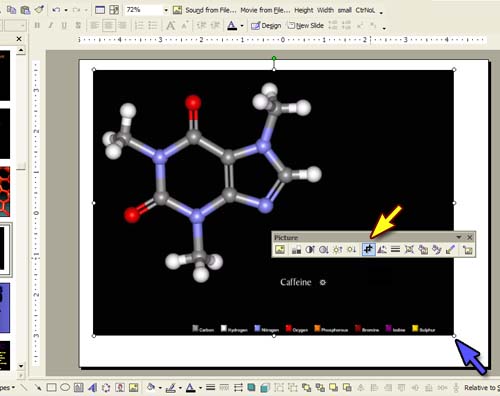Click the Design button
The height and width of the screenshot is (396, 500).
coord(266,26)
